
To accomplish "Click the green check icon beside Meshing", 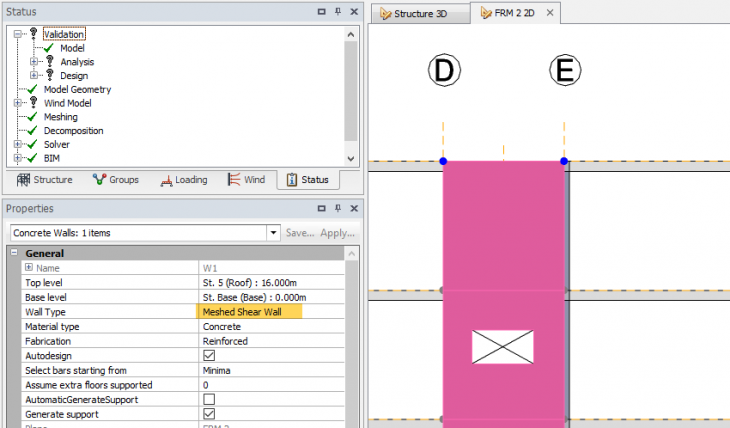I will 33,117.
